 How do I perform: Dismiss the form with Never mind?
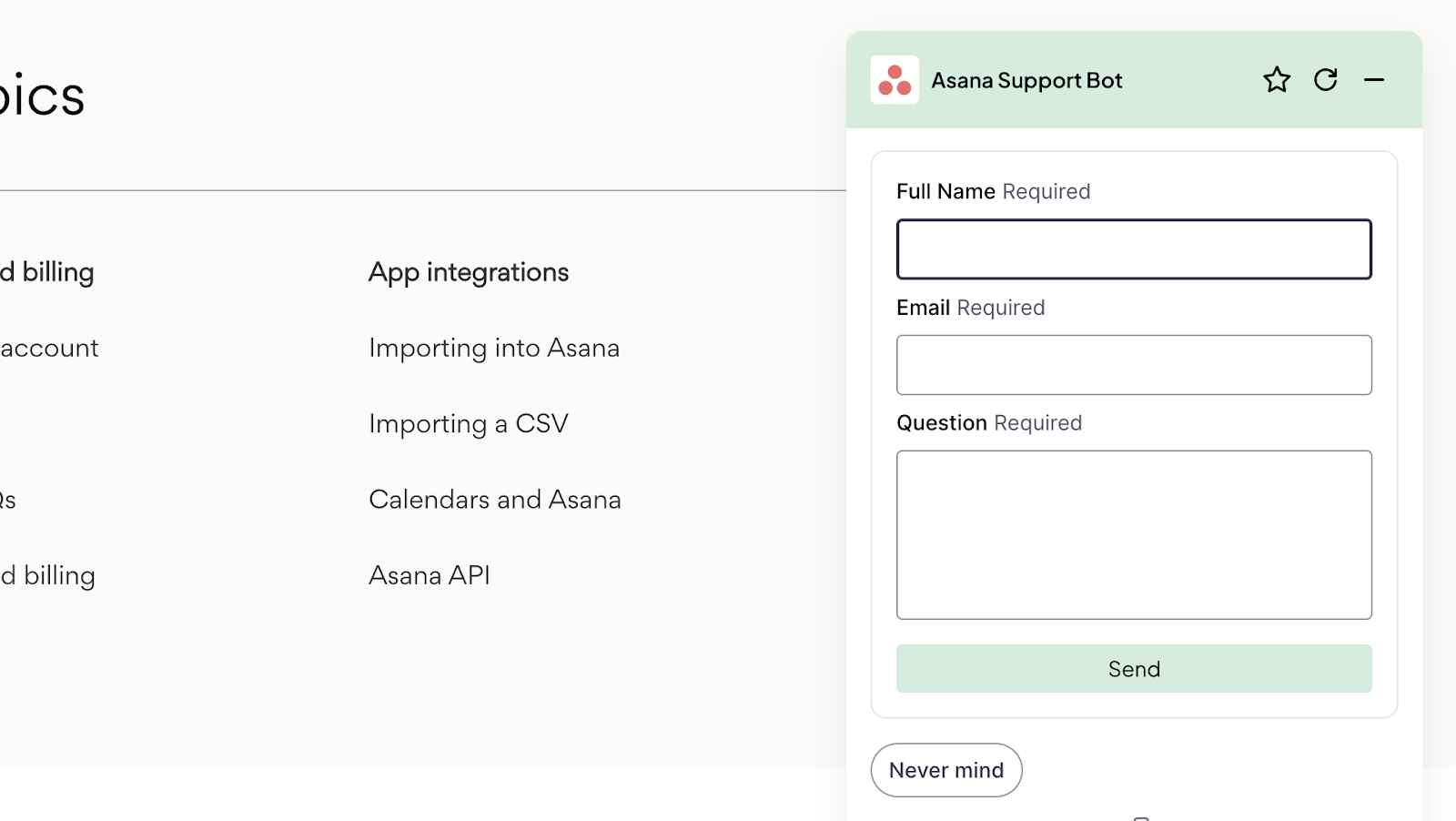pyautogui.click(x=946, y=770)
